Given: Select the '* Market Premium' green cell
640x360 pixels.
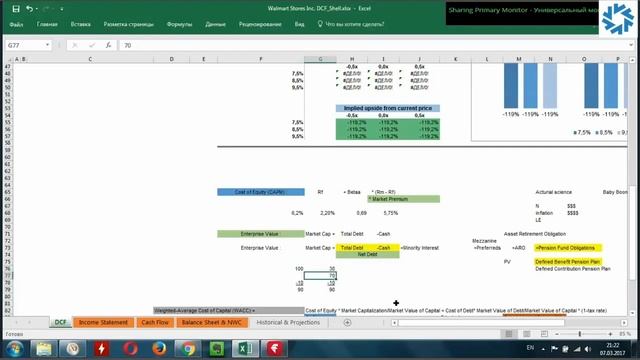Looking at the screenshot, I should click(x=404, y=199).
